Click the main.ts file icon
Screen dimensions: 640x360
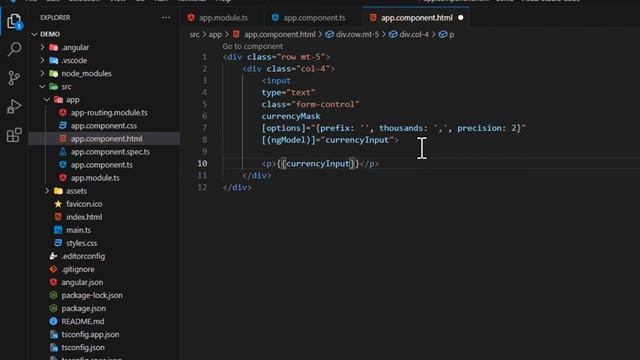[58, 230]
